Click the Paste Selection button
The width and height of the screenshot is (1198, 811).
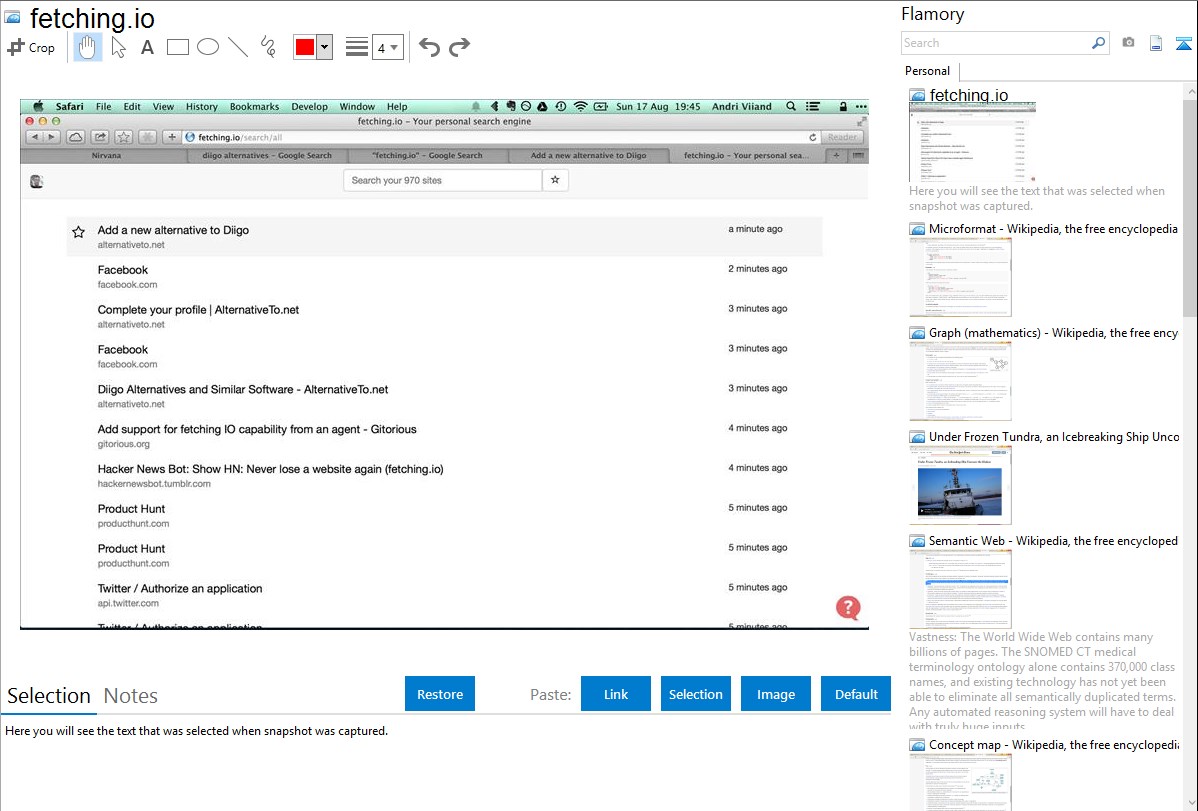[x=695, y=693]
